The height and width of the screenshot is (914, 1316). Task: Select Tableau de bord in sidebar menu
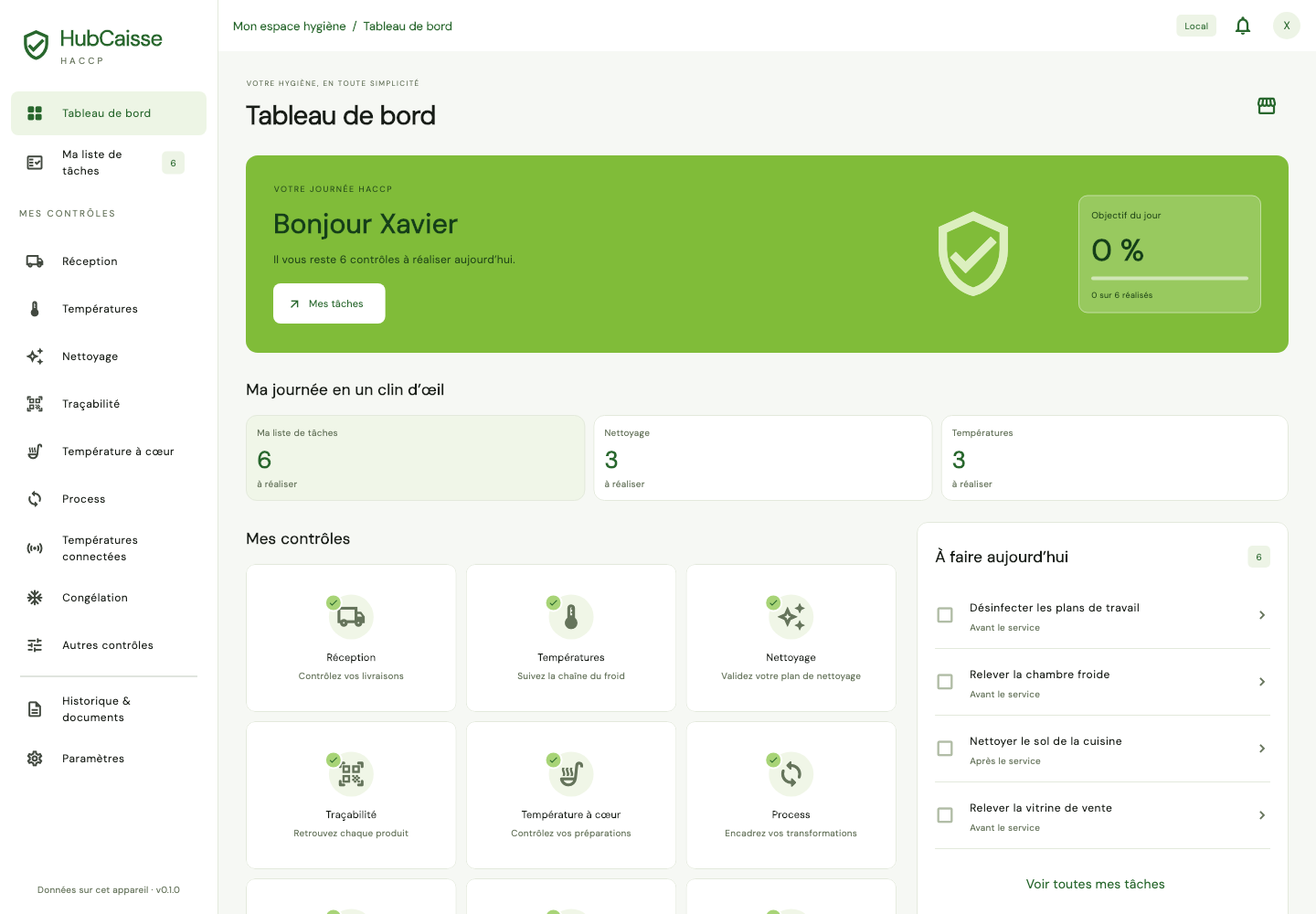coord(109,113)
